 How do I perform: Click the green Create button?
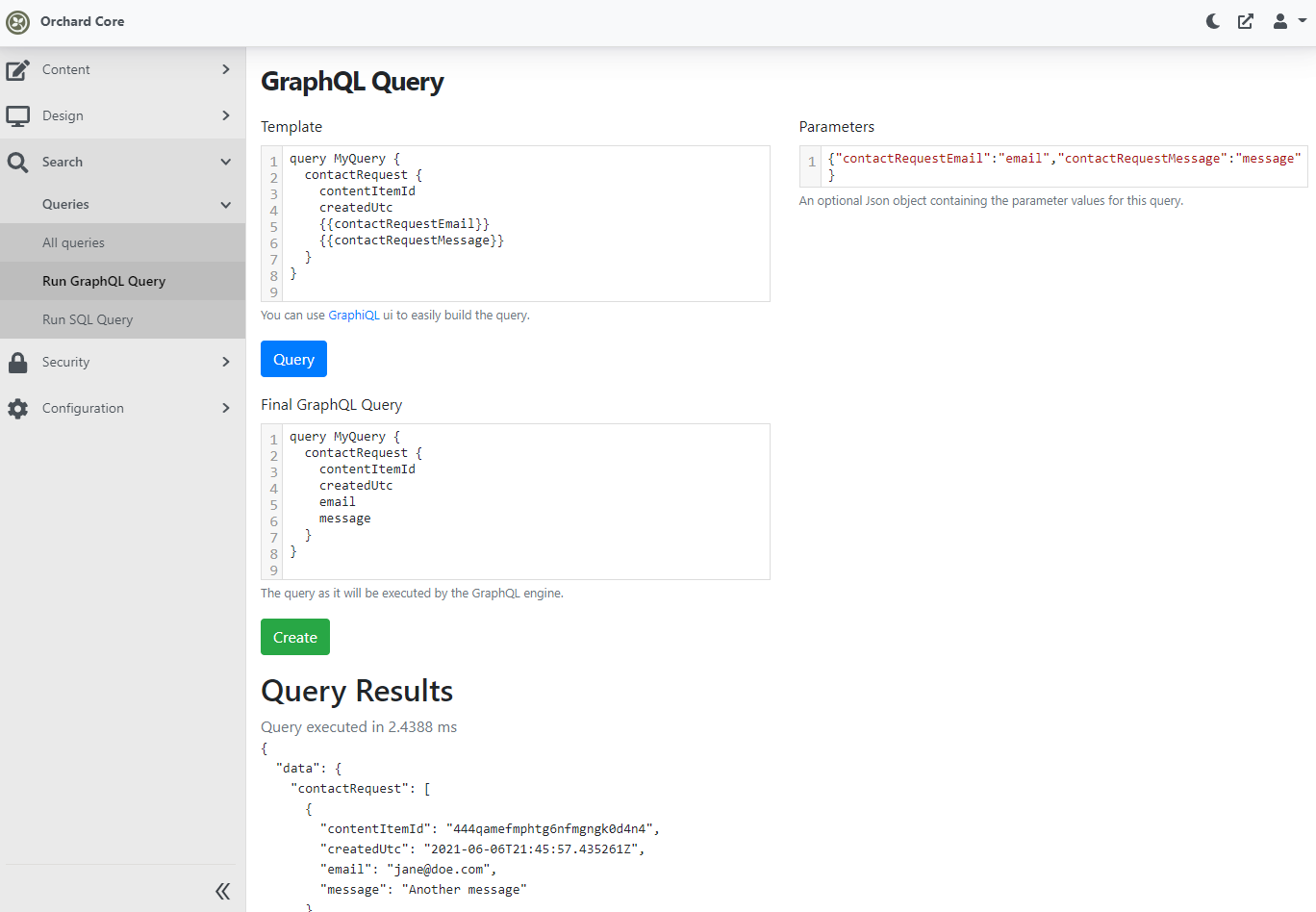coord(295,637)
